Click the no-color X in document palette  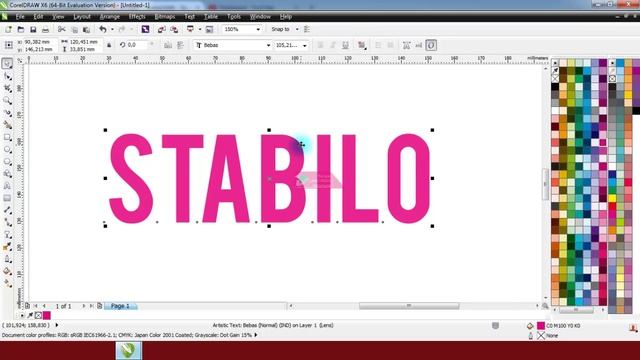point(38,316)
